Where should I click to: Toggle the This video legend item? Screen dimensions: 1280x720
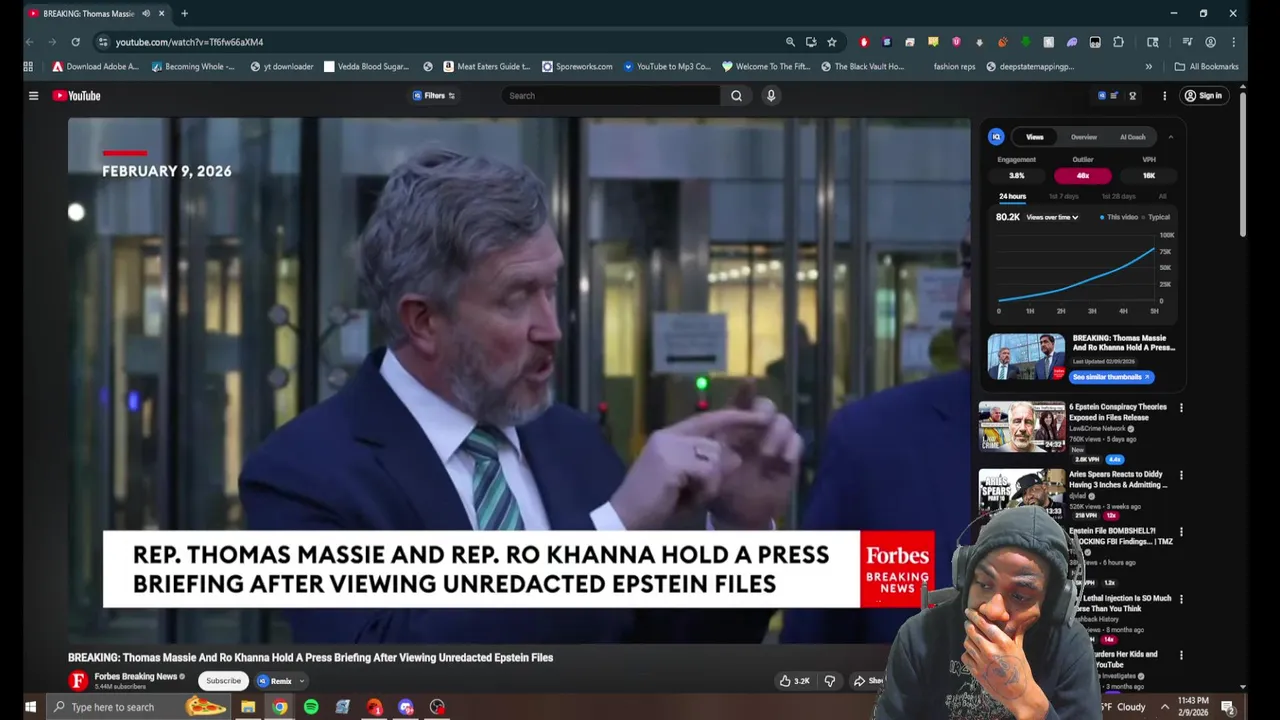1119,217
